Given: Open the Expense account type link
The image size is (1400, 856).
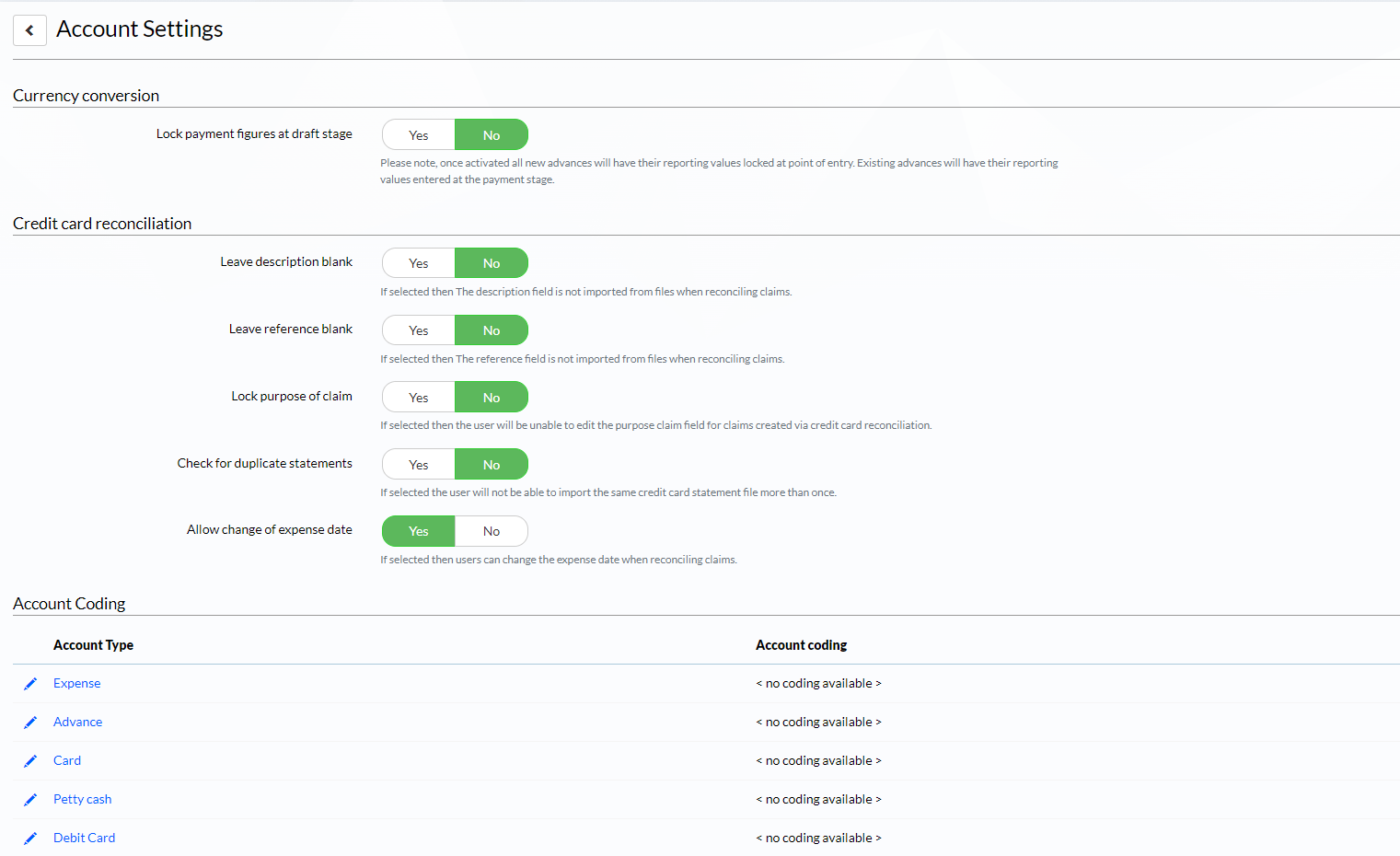Looking at the screenshot, I should (77, 683).
